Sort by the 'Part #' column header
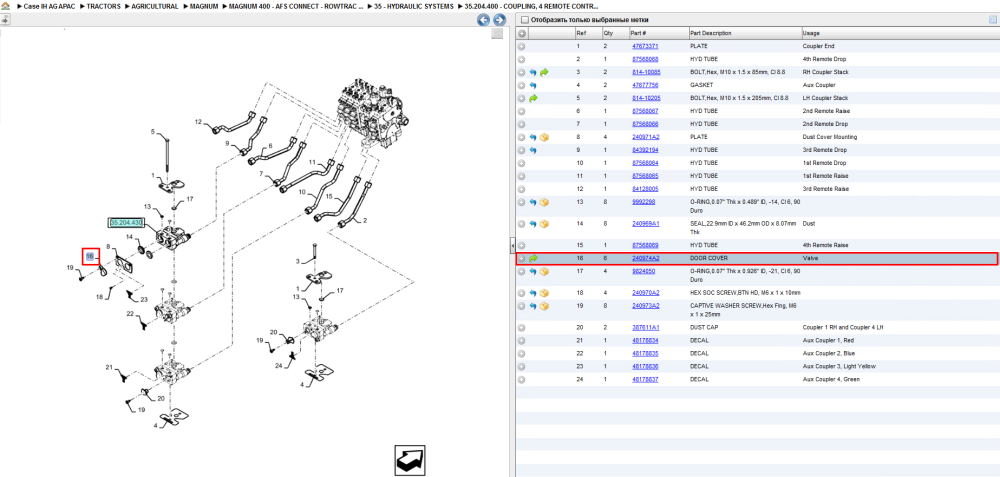 (638, 33)
